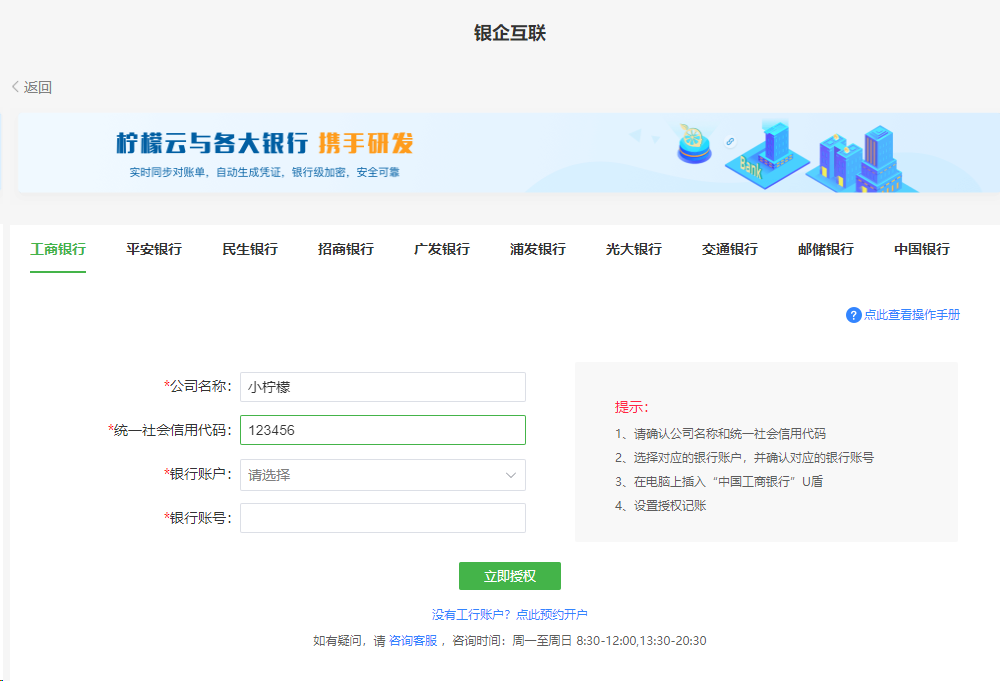1000x681 pixels.
Task: Click the dropdown chevron next to 请选择
Action: click(x=512, y=474)
